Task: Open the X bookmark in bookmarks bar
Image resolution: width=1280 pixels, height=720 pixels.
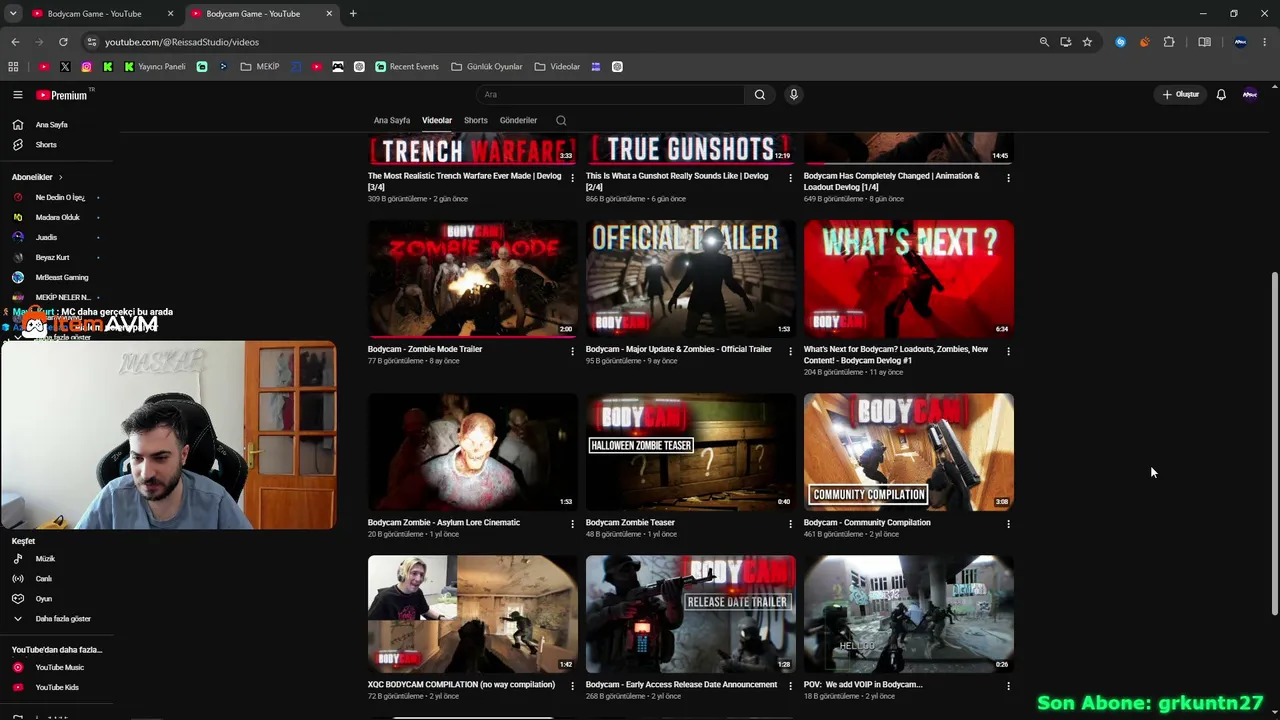Action: pyautogui.click(x=65, y=67)
